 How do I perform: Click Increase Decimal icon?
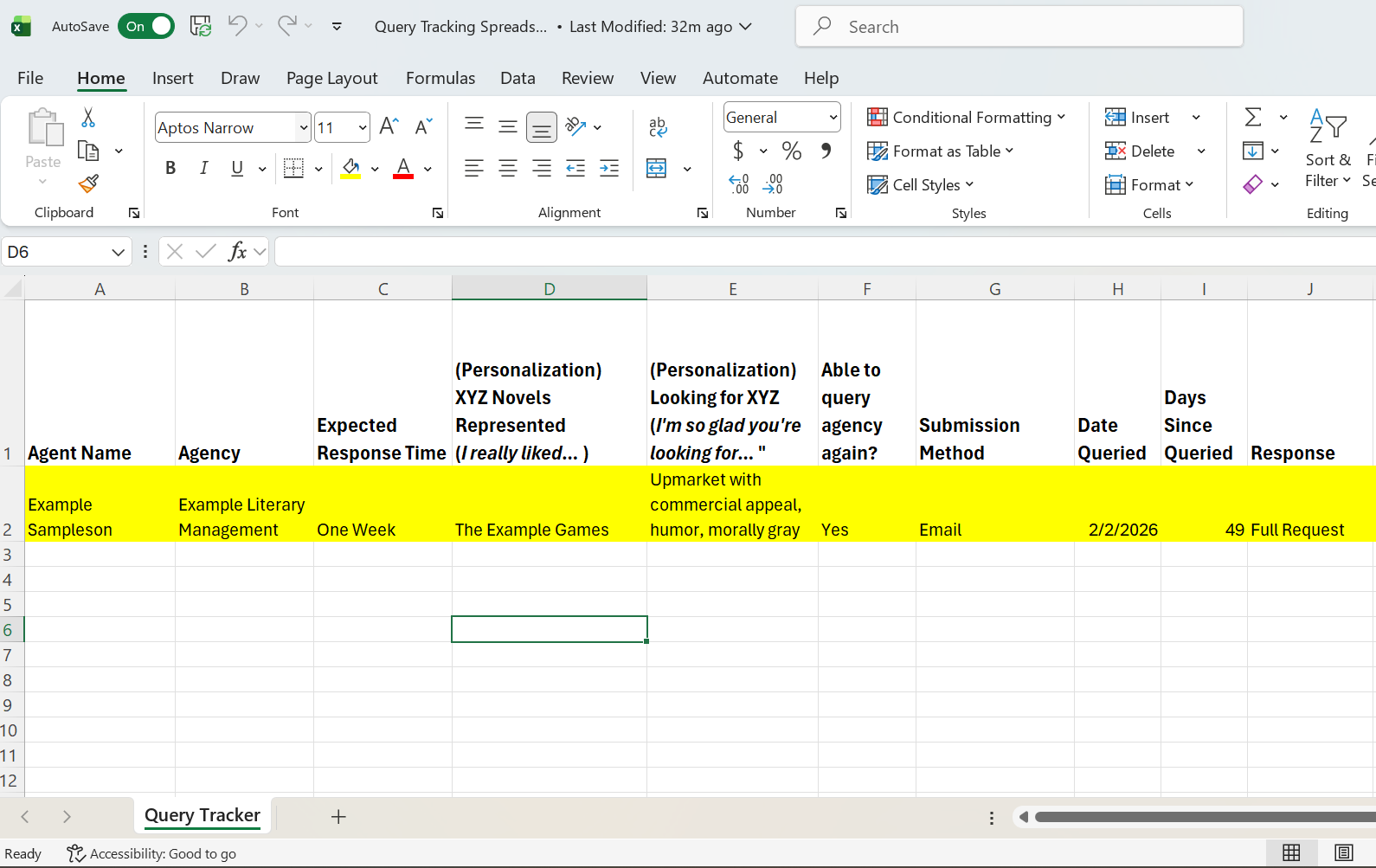pos(739,183)
